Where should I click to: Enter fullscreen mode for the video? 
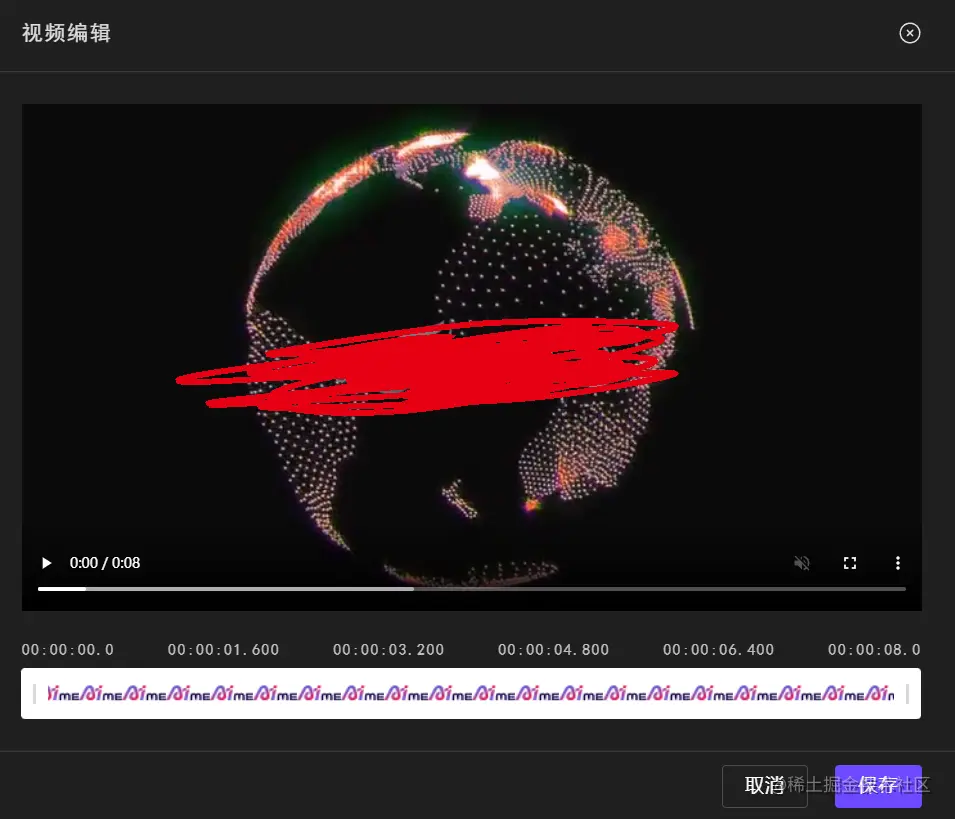[849, 562]
